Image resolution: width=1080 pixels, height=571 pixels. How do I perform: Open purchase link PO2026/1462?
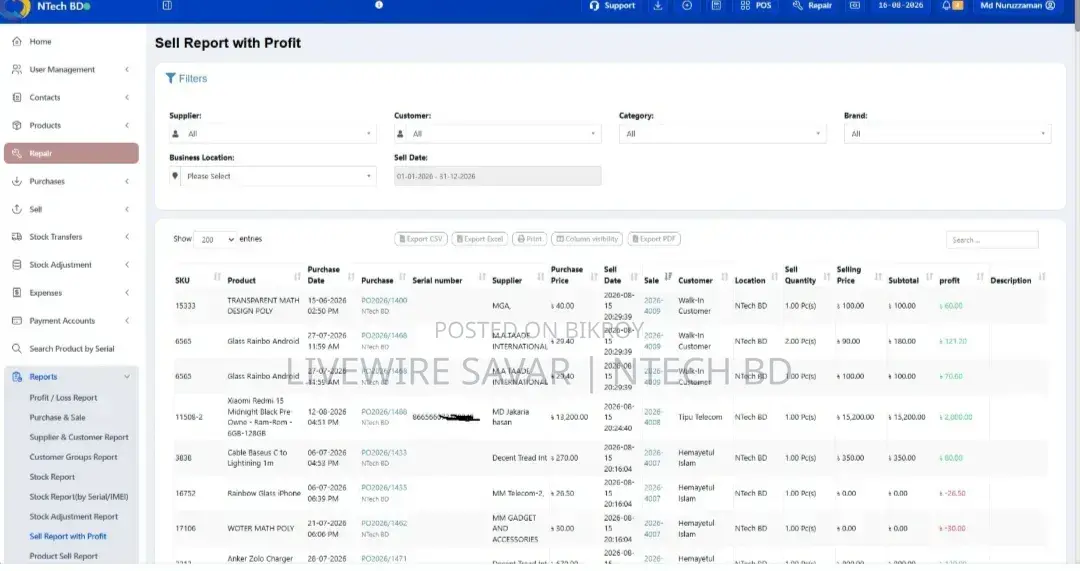point(384,523)
